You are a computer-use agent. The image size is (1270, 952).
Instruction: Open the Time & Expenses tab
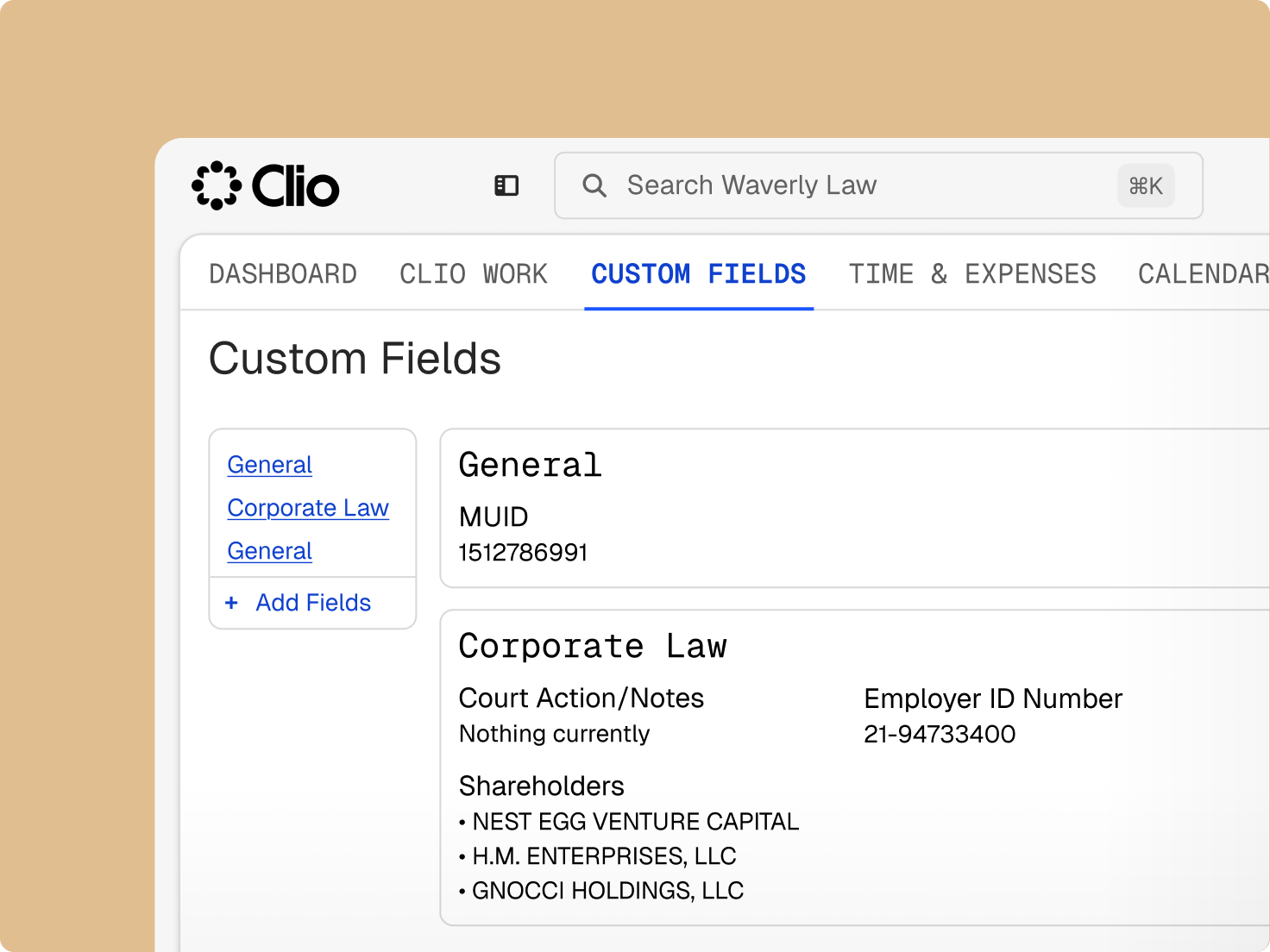pos(972,274)
